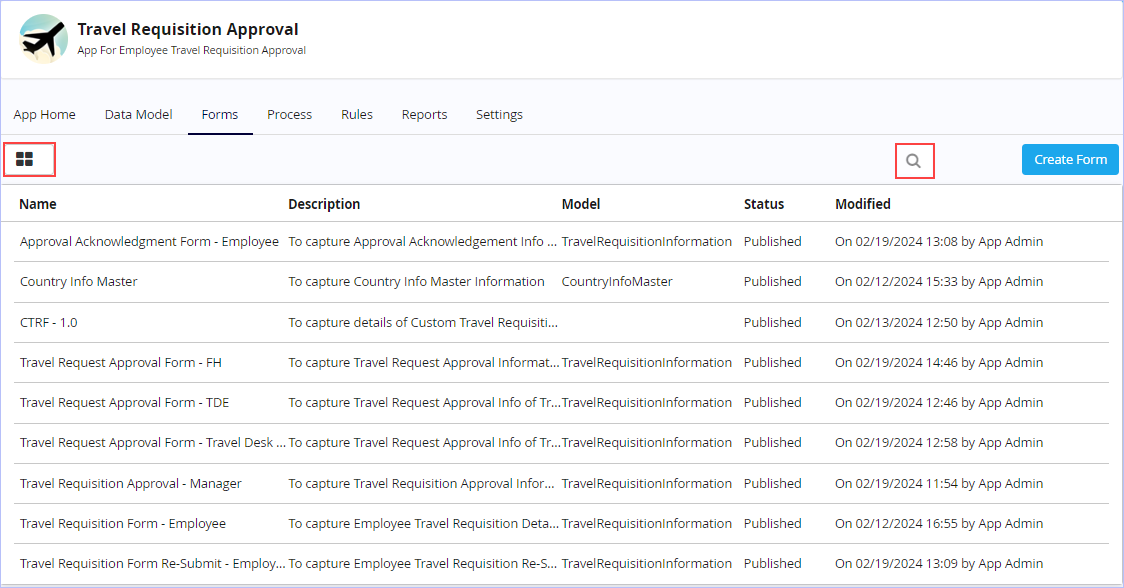Sort by the Name column header

click(38, 204)
